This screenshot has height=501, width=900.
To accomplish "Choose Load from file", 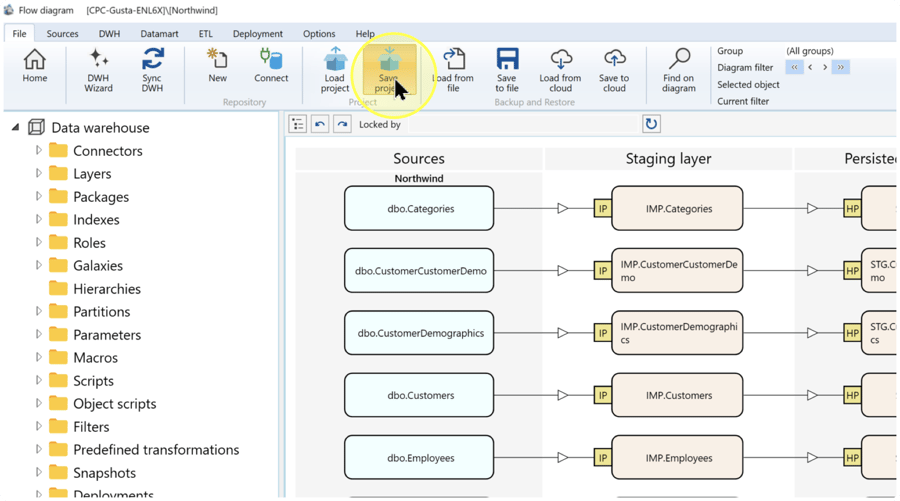I will pos(453,70).
